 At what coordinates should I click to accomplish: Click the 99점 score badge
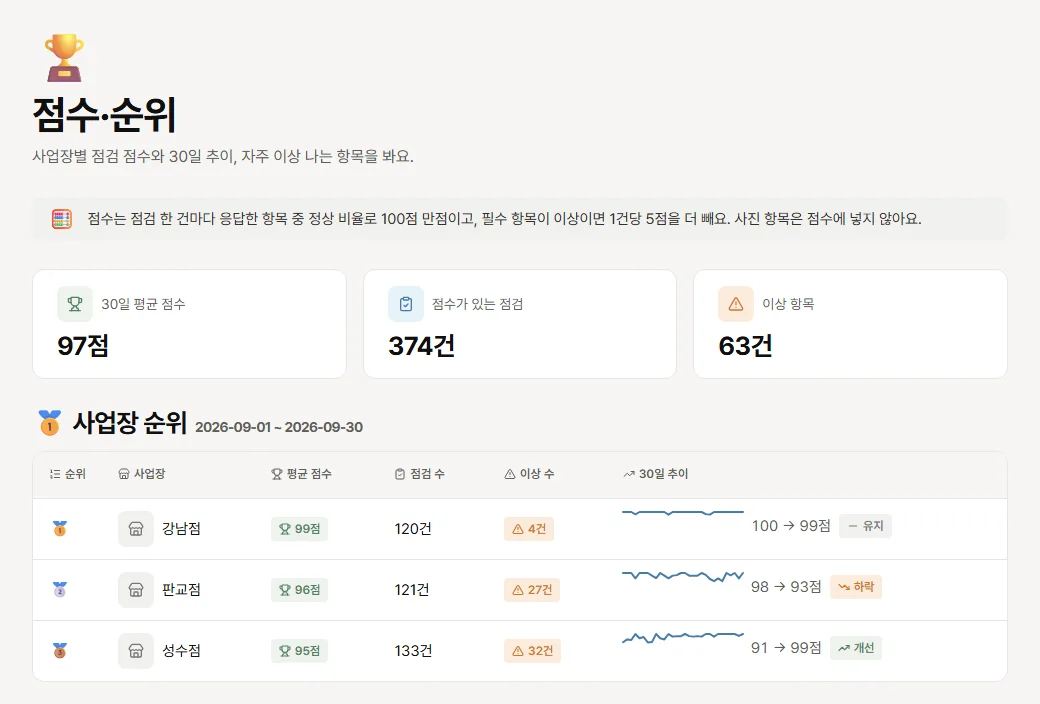[299, 529]
